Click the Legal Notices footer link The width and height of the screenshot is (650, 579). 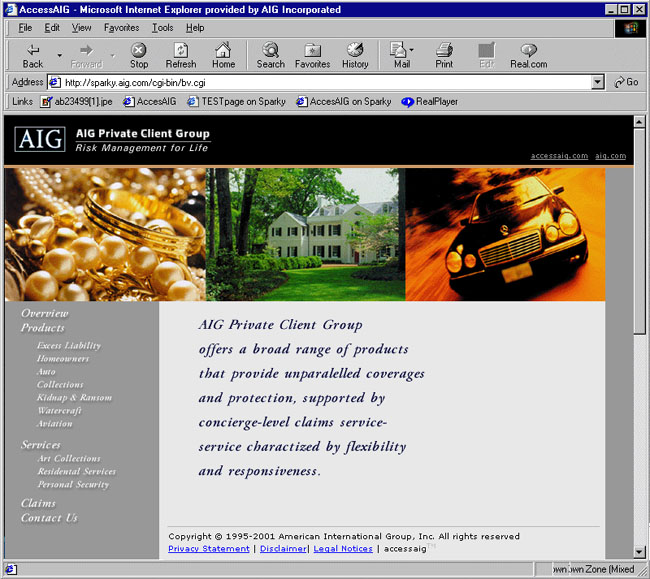click(343, 549)
